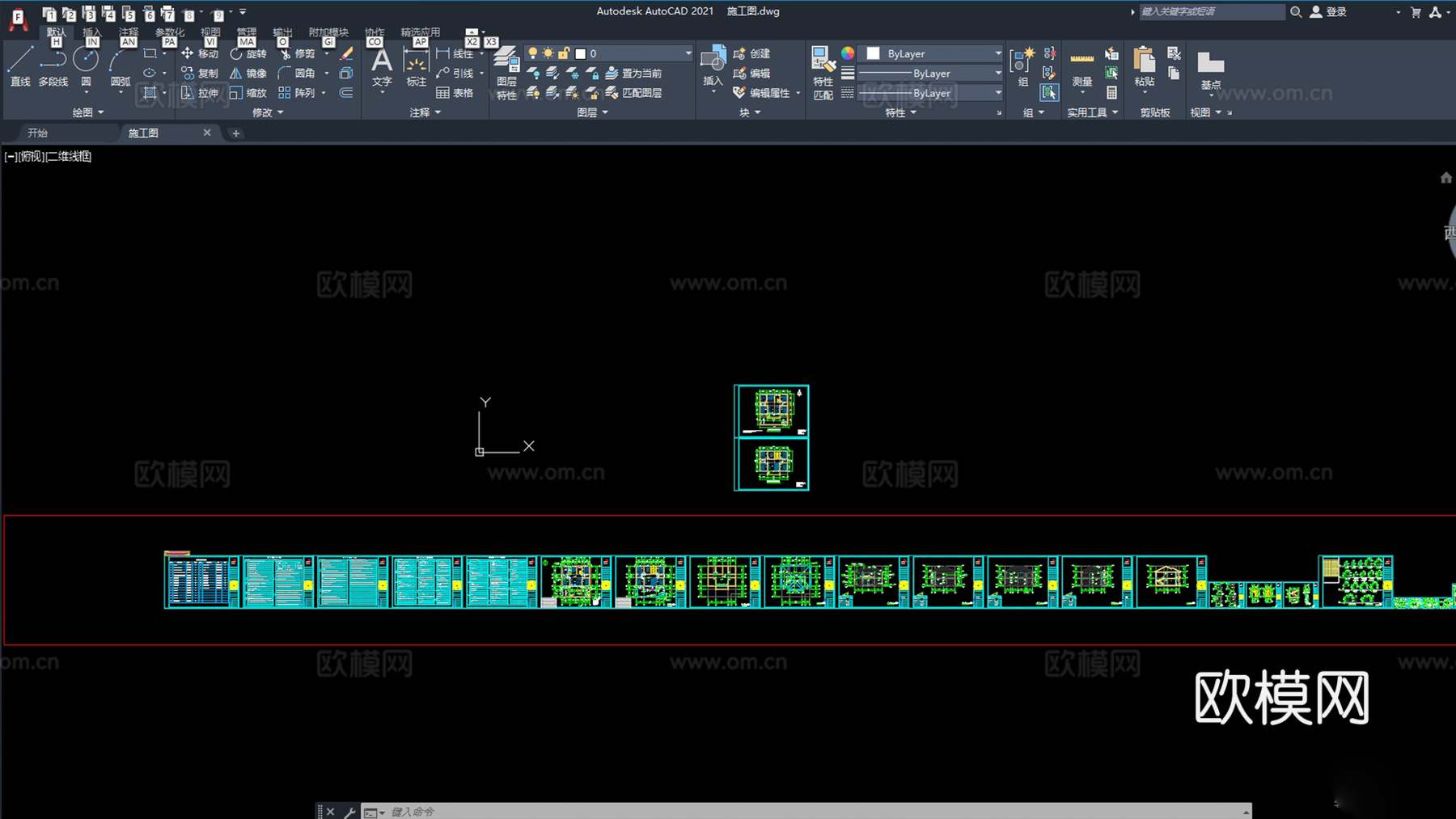Select the 直线 (Line) tool
Viewport: 1456px width, 819px height.
coord(20,66)
